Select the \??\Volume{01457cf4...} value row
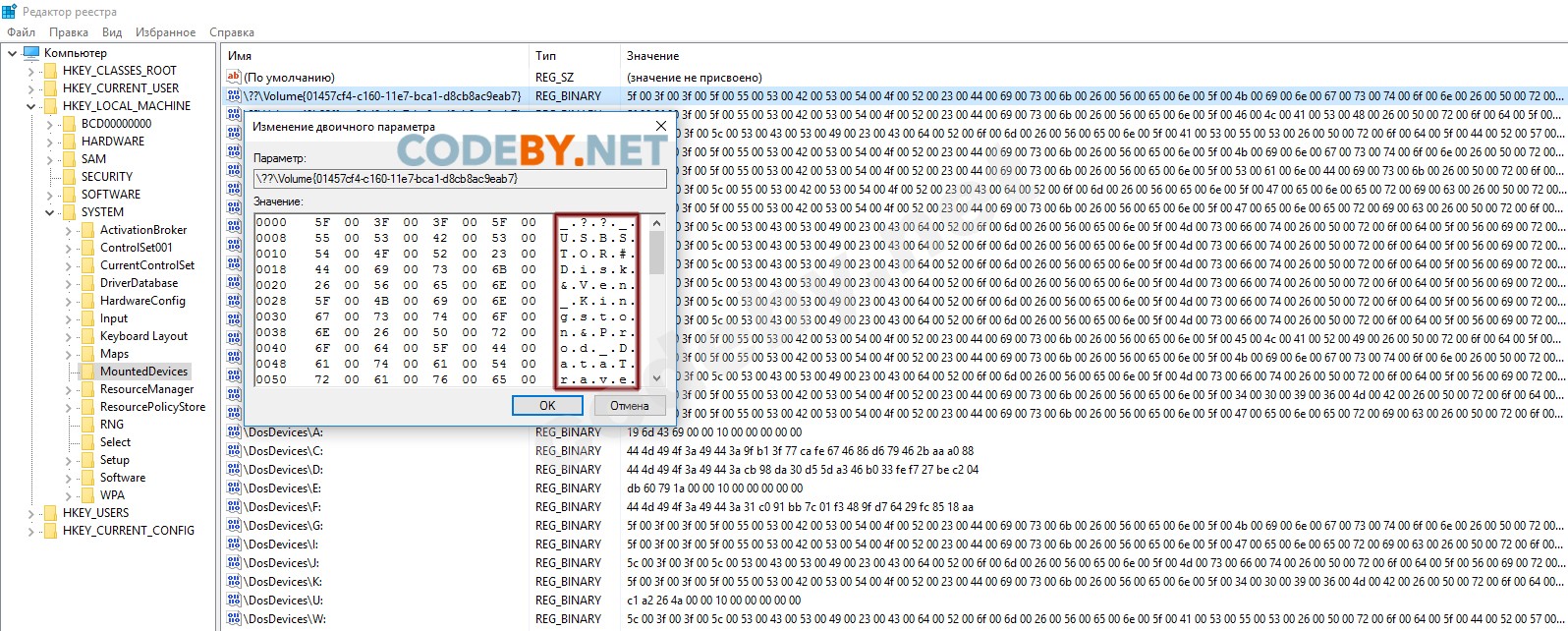This screenshot has height=631, width=1568. (x=894, y=96)
